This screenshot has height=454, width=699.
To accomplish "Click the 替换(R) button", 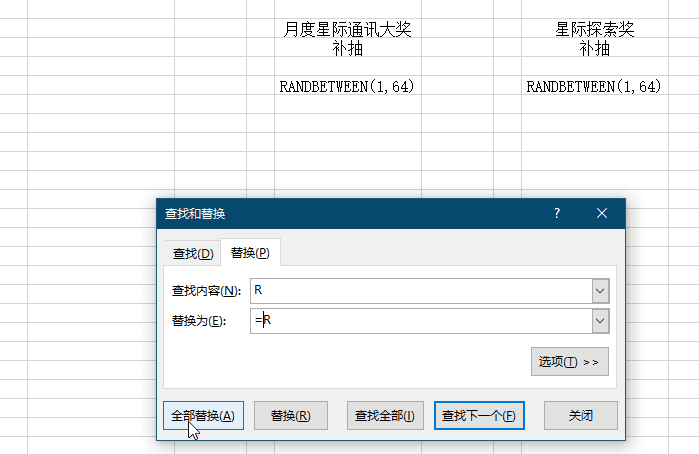I will [291, 416].
